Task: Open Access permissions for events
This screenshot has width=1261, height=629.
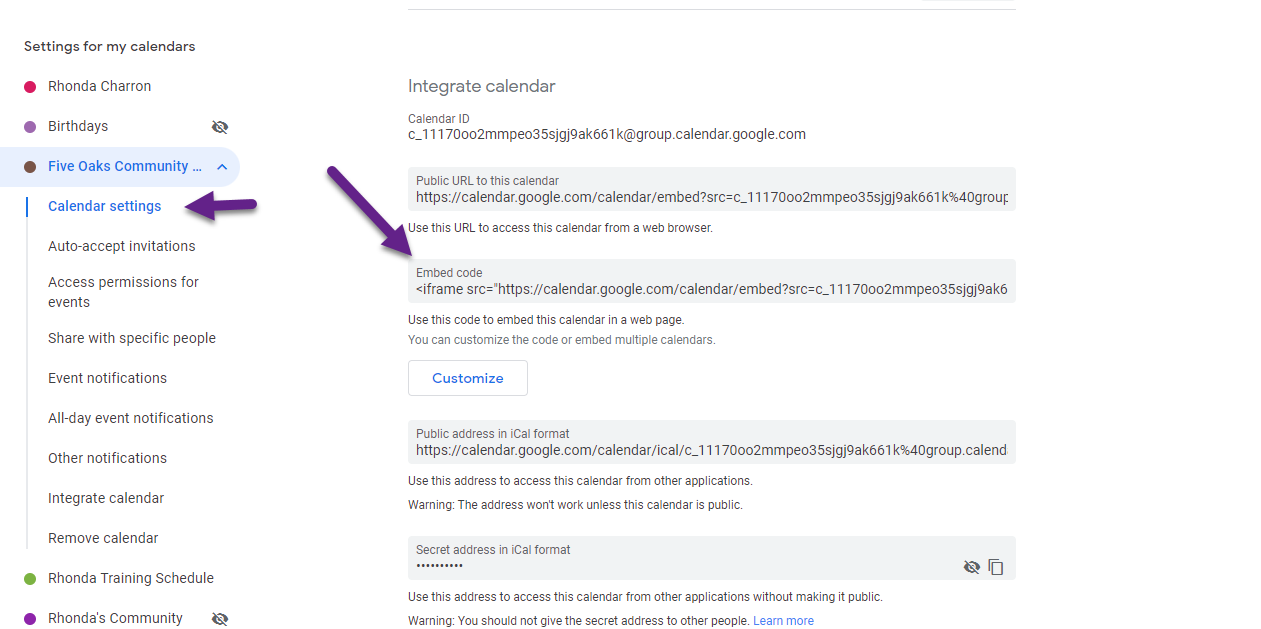Action: pyautogui.click(x=124, y=292)
